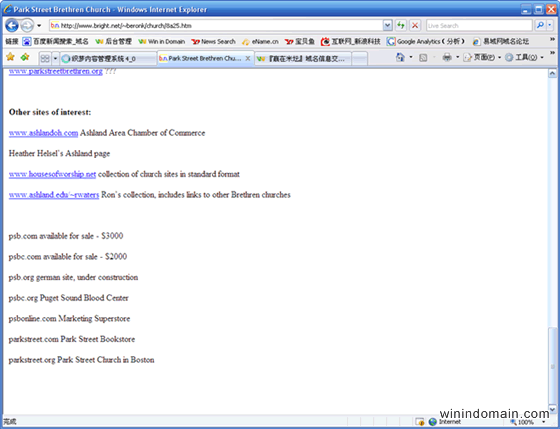Open Favorites Center star icon

(x=10, y=57)
